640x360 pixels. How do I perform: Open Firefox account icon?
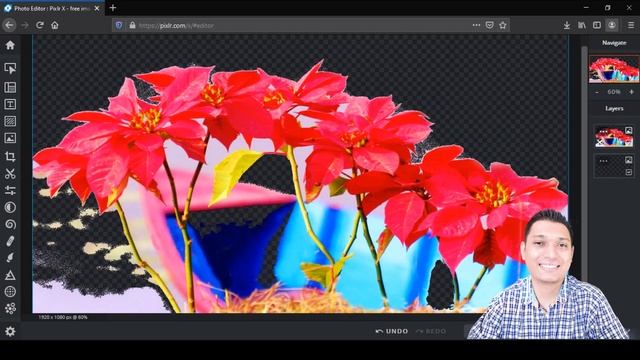(x=612, y=25)
